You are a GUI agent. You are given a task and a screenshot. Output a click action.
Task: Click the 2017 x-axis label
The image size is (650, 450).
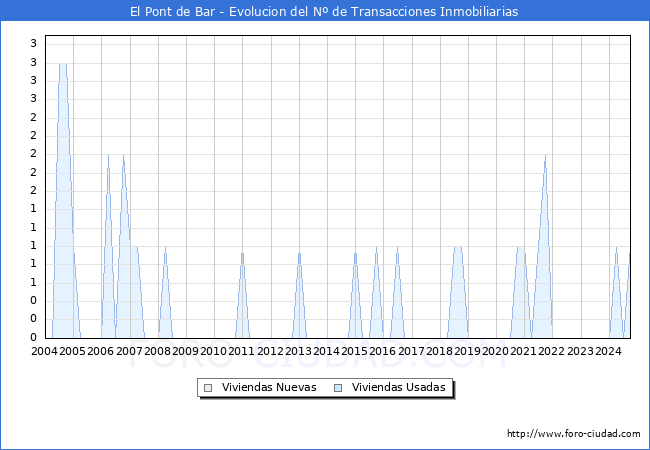pyautogui.click(x=411, y=351)
